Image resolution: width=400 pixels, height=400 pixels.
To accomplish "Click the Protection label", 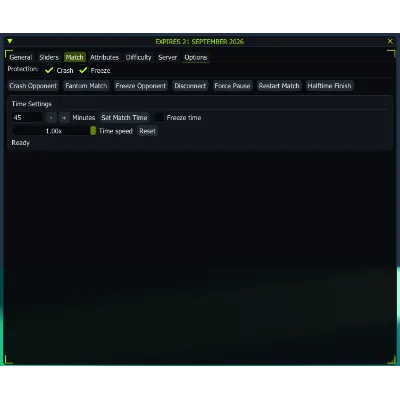I will tap(23, 69).
